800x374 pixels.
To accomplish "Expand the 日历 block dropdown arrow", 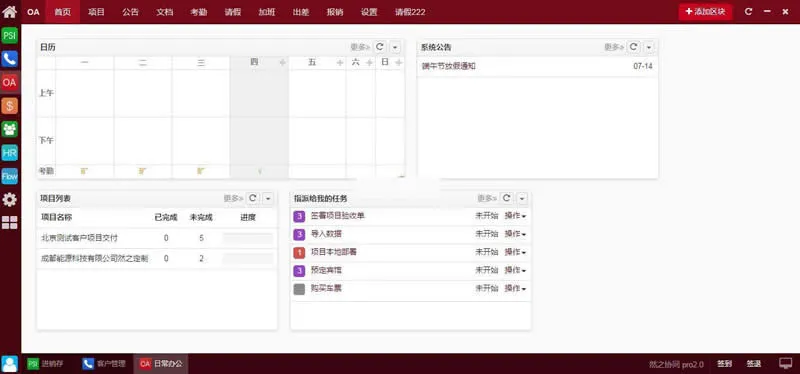I will (395, 47).
